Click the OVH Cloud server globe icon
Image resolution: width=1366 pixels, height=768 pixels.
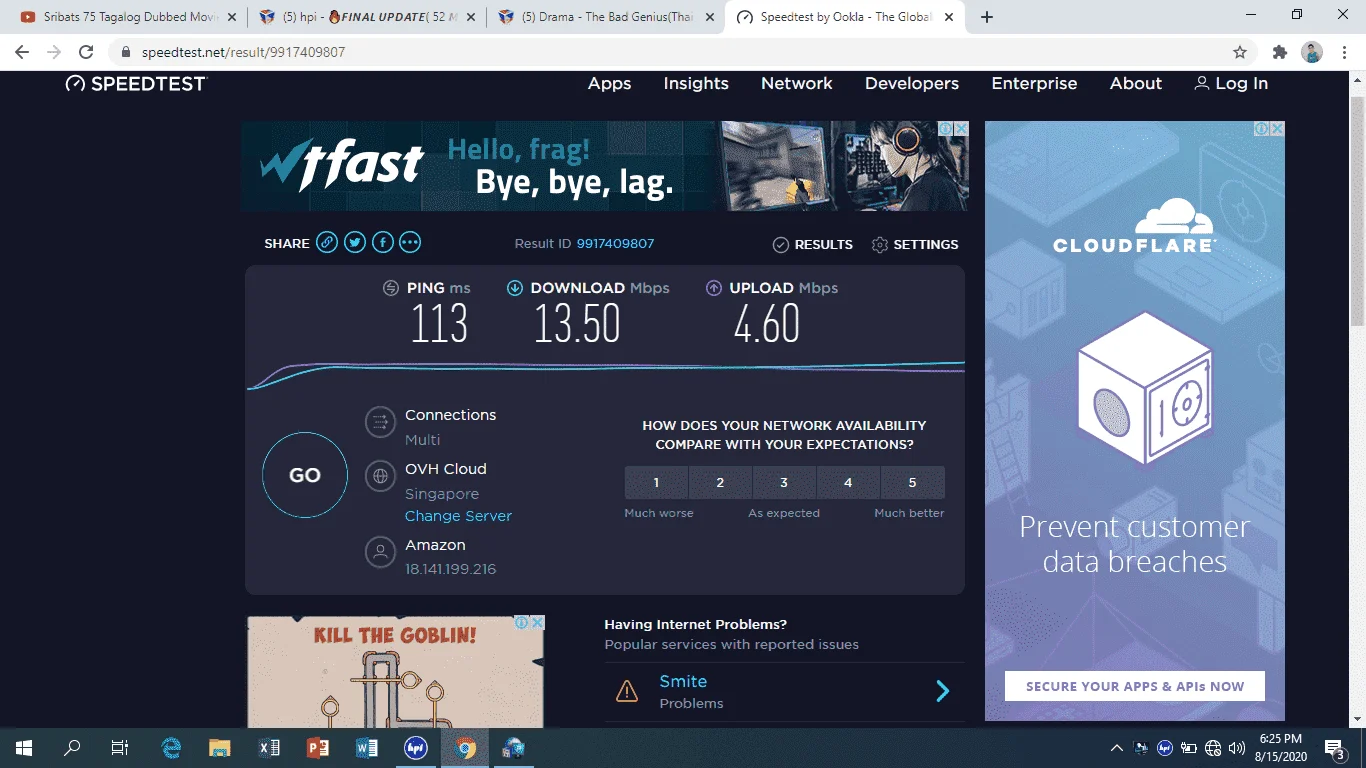coord(380,477)
